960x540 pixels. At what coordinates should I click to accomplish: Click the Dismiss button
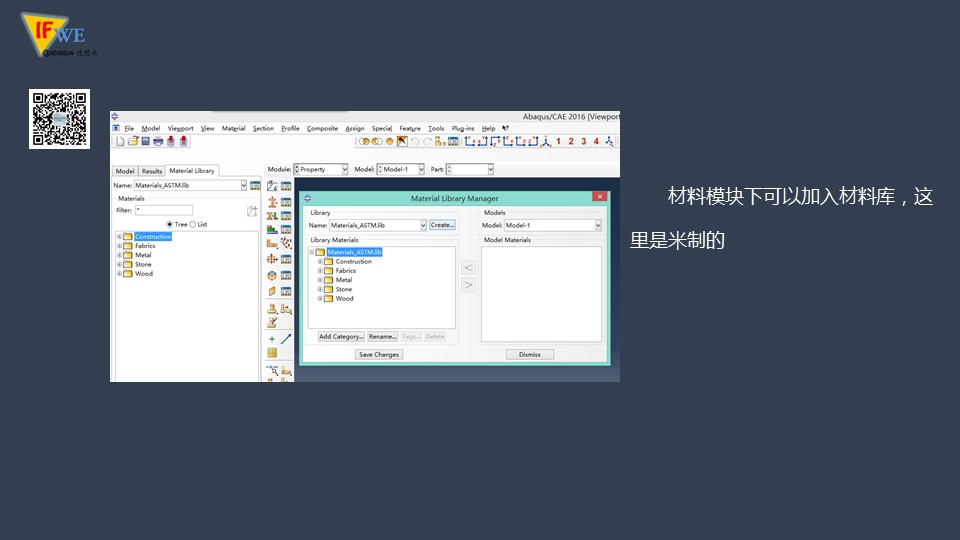530,354
